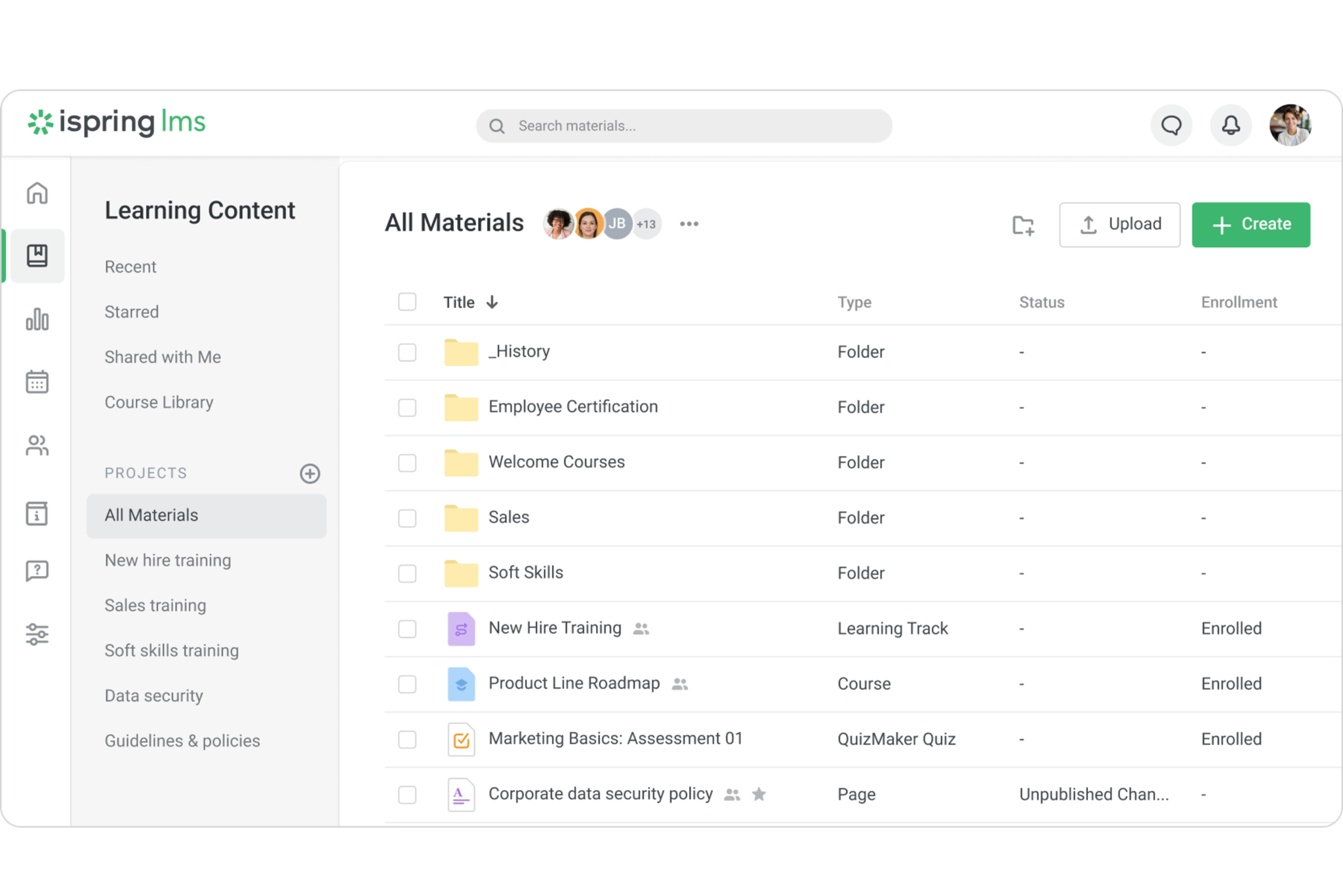Image resolution: width=1343 pixels, height=896 pixels.
Task: Click the JB collaborator avatar
Action: [x=617, y=224]
